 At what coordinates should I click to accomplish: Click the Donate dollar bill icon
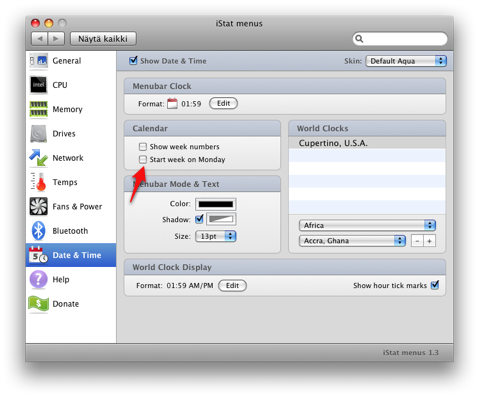click(x=39, y=304)
